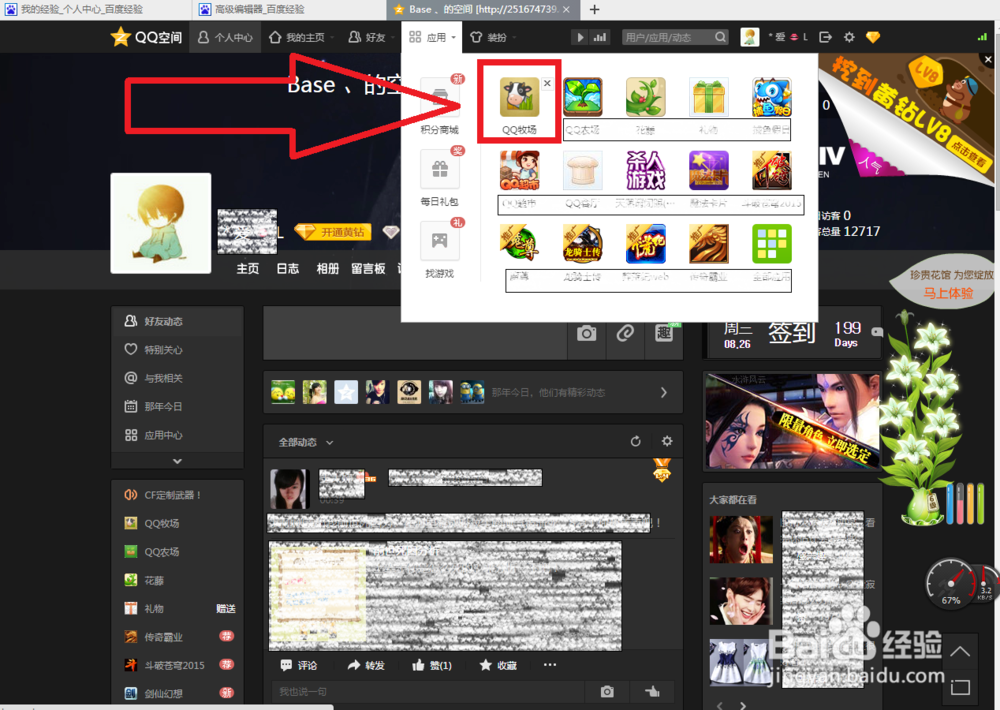Open the settings gear in top bar

849,37
